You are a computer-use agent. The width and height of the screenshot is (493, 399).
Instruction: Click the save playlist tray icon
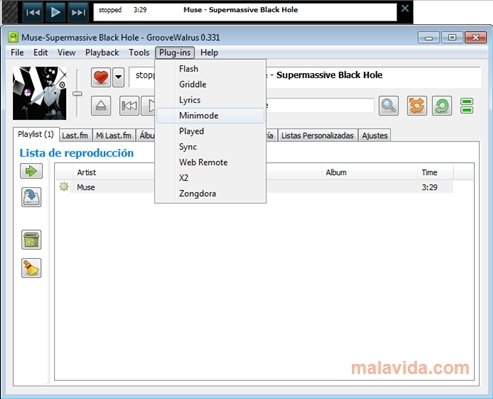click(x=31, y=197)
